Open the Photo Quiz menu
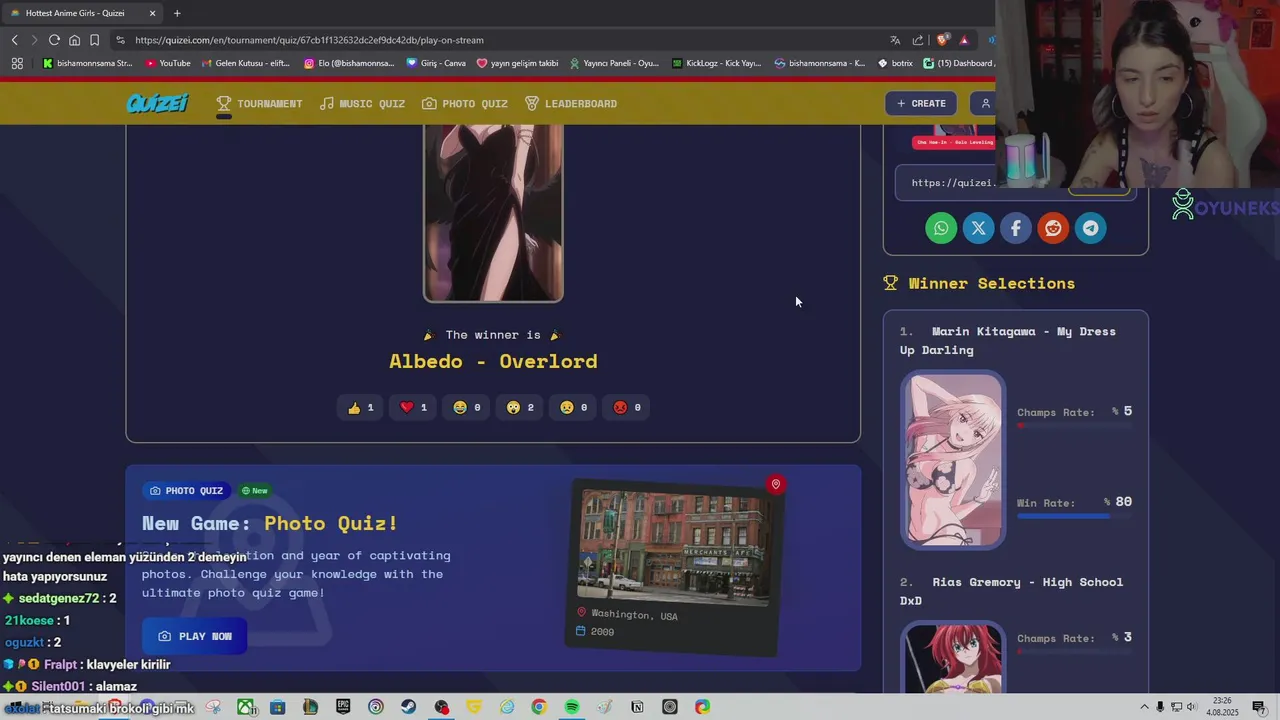Viewport: 1280px width, 720px height. 465,104
